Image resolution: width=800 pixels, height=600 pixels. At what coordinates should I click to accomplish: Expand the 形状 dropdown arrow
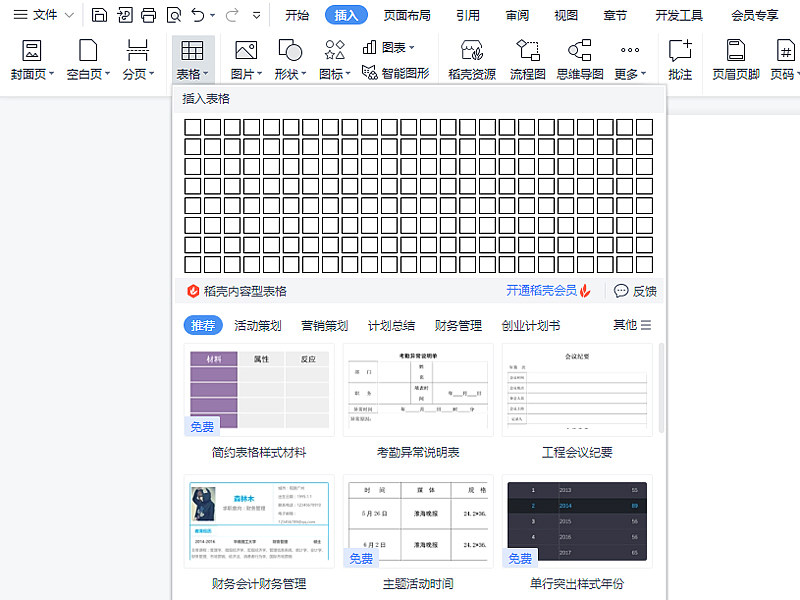(304, 74)
